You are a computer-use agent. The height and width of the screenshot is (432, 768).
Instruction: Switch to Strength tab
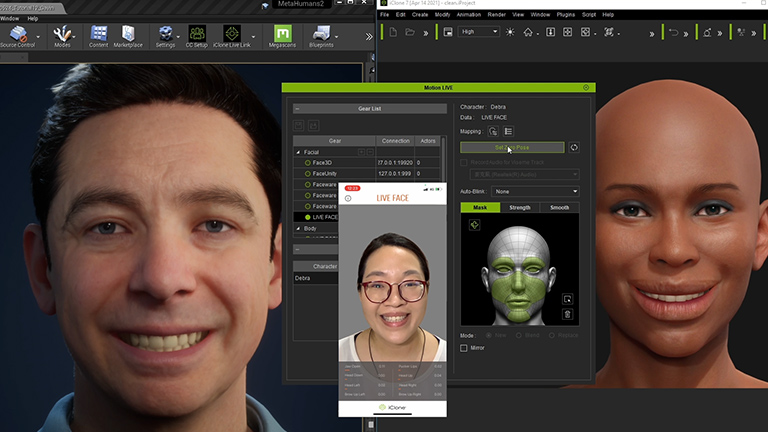tap(520, 208)
